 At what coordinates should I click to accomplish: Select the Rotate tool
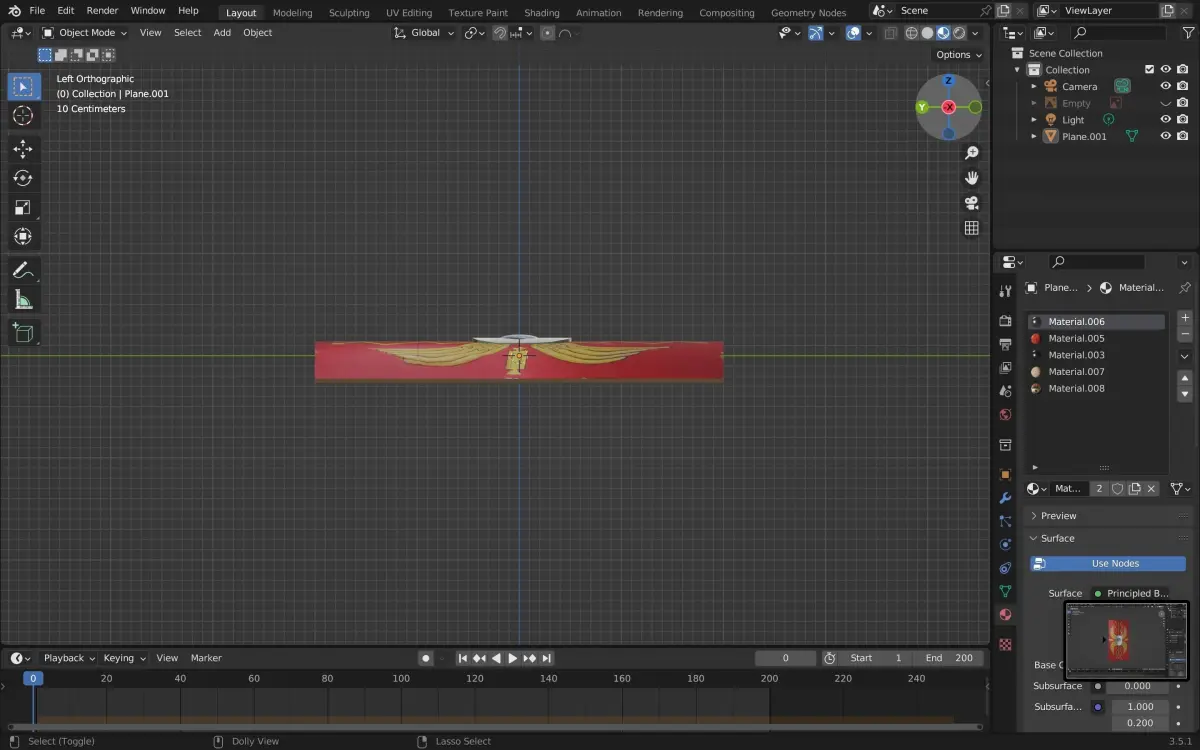pos(23,178)
